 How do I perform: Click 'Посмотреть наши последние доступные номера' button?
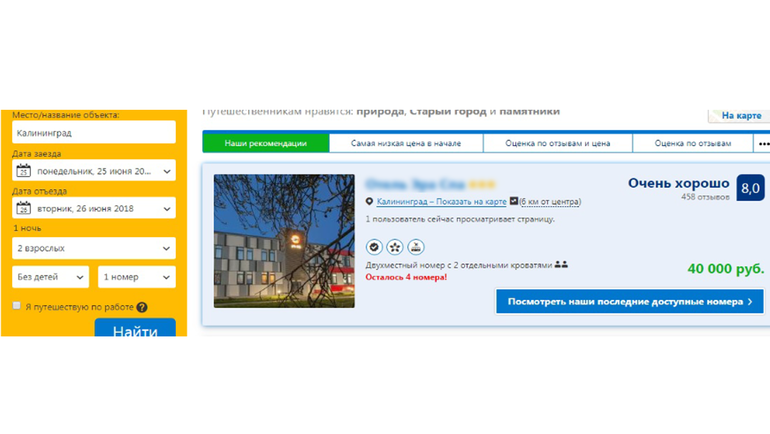[630, 301]
